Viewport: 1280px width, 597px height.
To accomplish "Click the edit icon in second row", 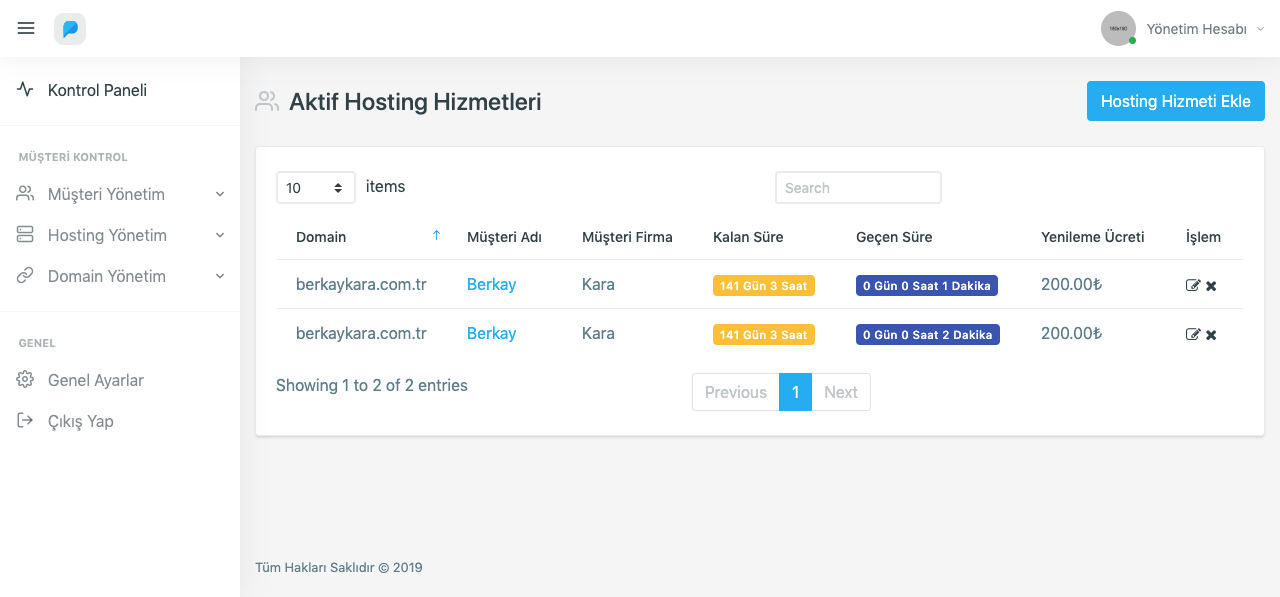I will pyautogui.click(x=1192, y=335).
